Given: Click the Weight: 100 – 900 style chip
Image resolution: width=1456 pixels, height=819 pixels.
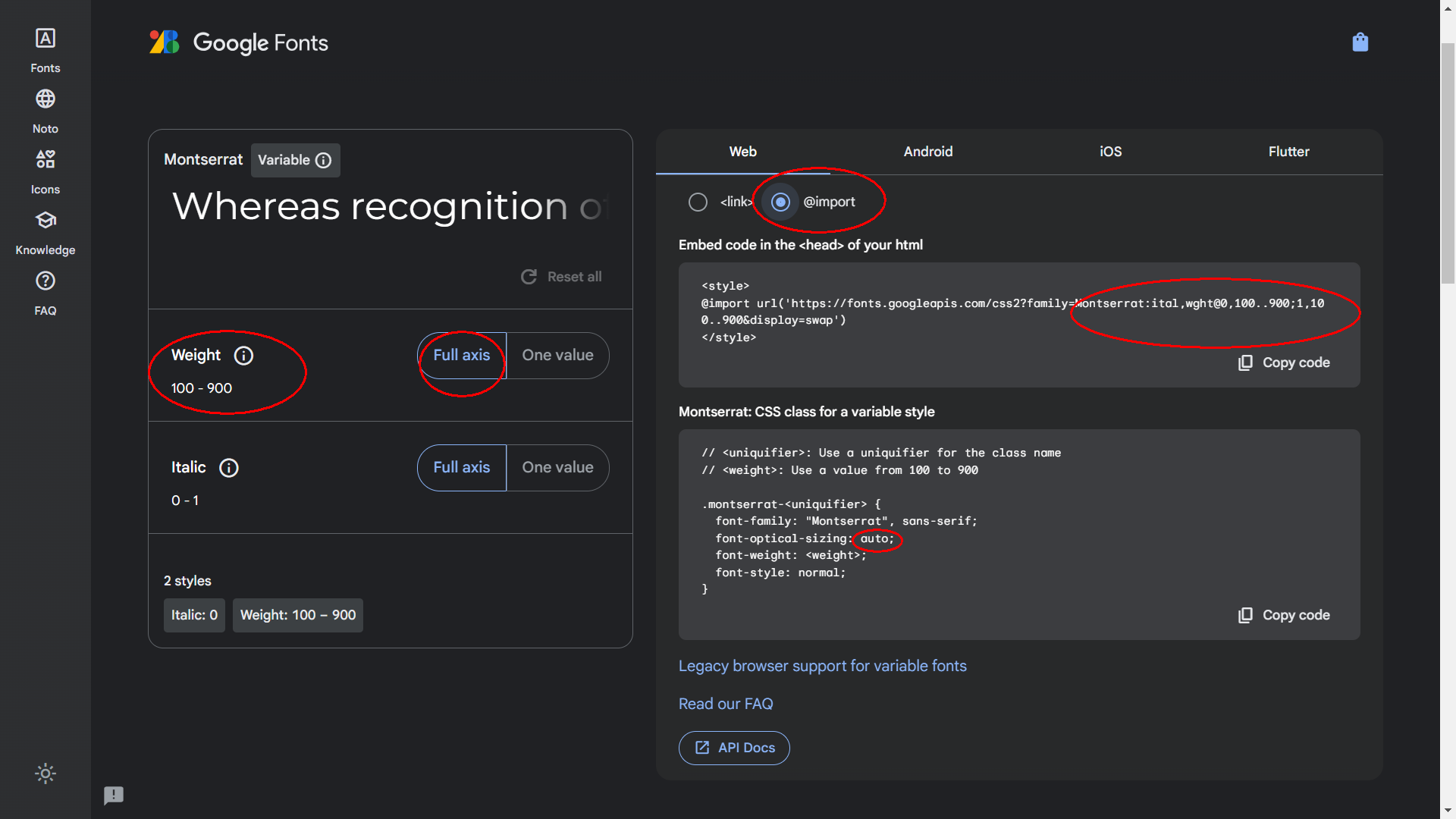Looking at the screenshot, I should (298, 615).
